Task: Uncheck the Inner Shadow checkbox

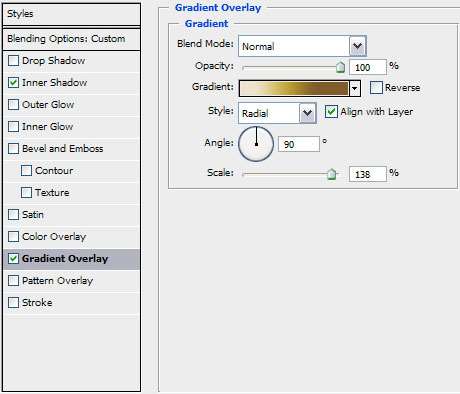Action: [13, 83]
